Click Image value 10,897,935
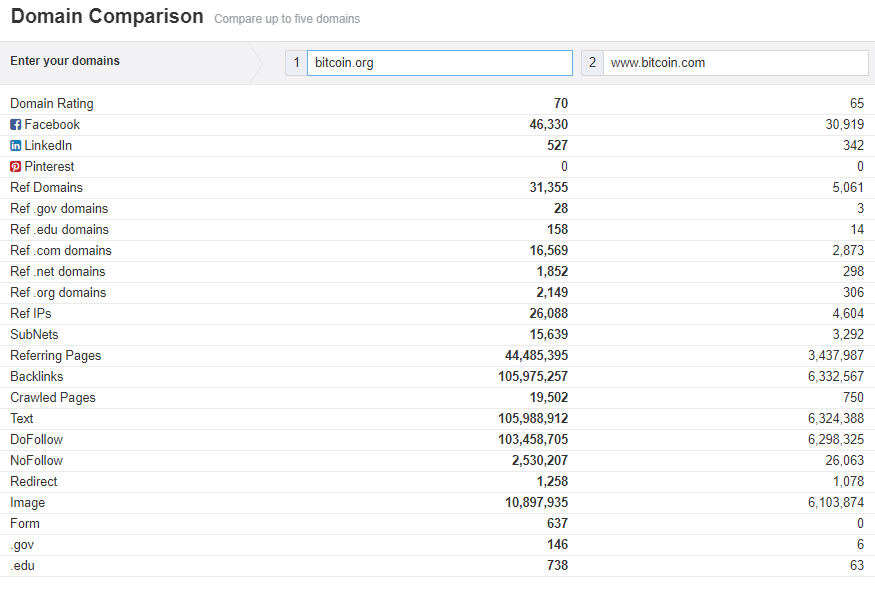 (x=536, y=502)
